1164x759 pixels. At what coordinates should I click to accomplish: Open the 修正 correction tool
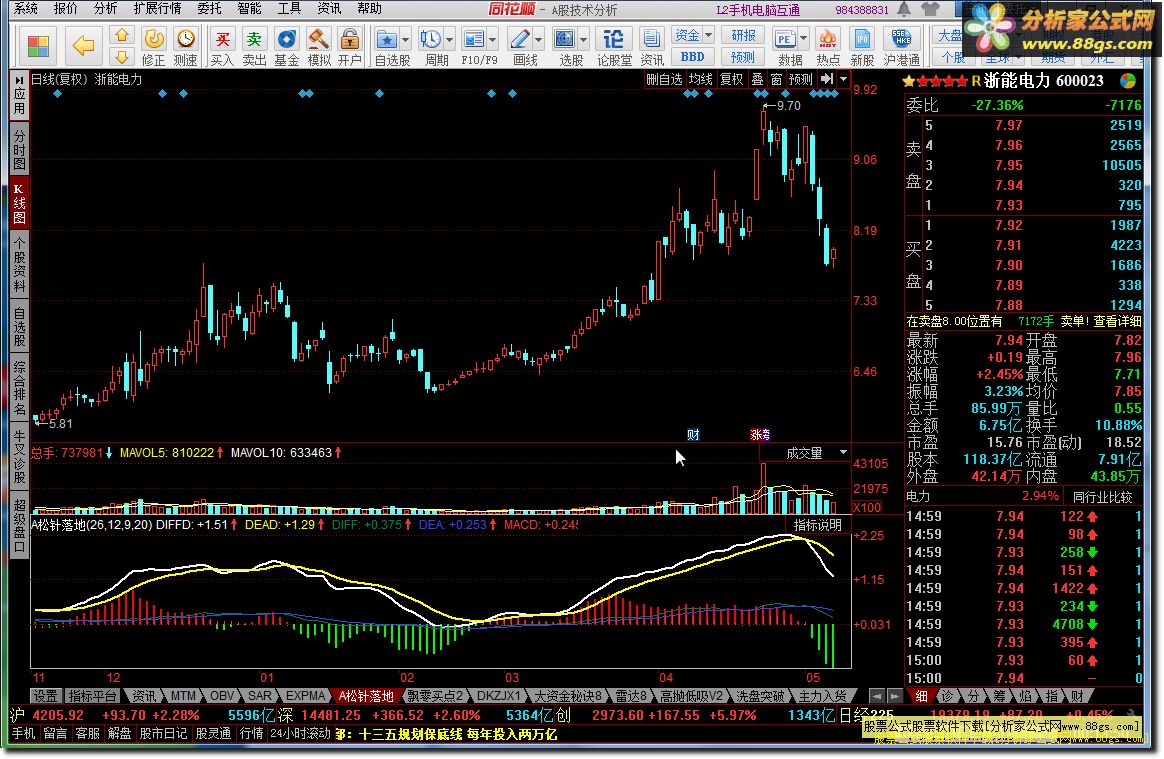[x=154, y=46]
